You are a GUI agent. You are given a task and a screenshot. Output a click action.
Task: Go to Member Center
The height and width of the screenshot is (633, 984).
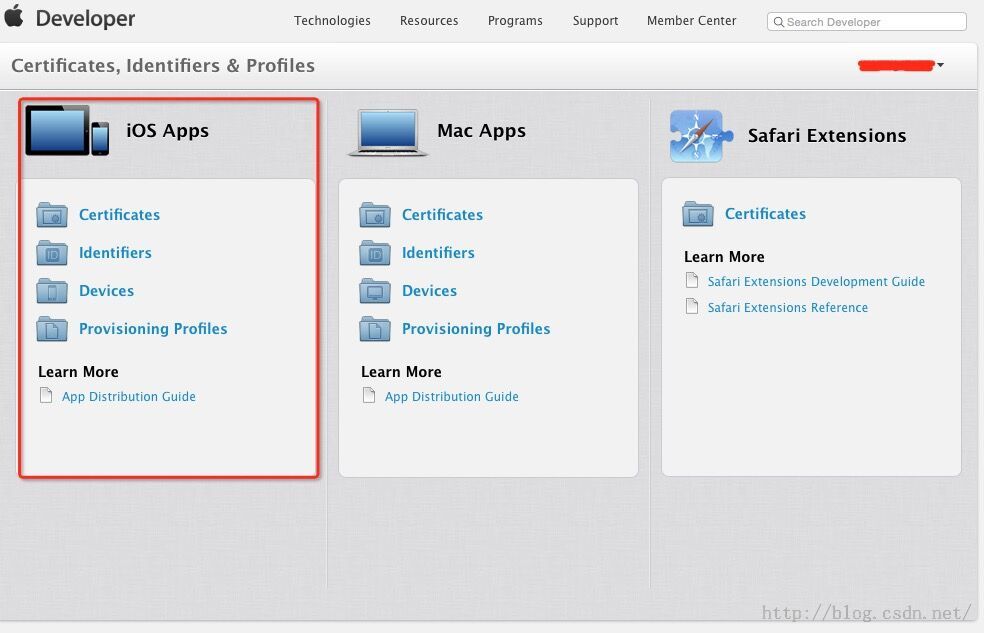click(692, 21)
